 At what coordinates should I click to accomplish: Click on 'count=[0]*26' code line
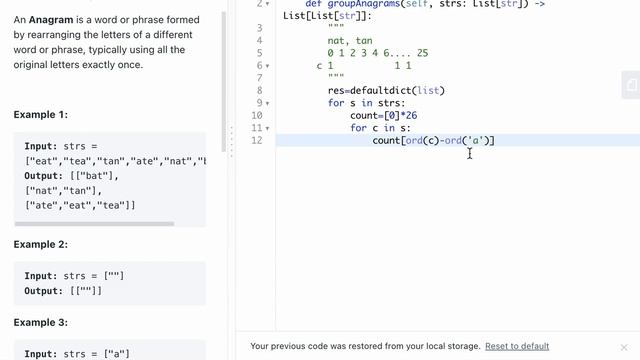click(x=384, y=116)
